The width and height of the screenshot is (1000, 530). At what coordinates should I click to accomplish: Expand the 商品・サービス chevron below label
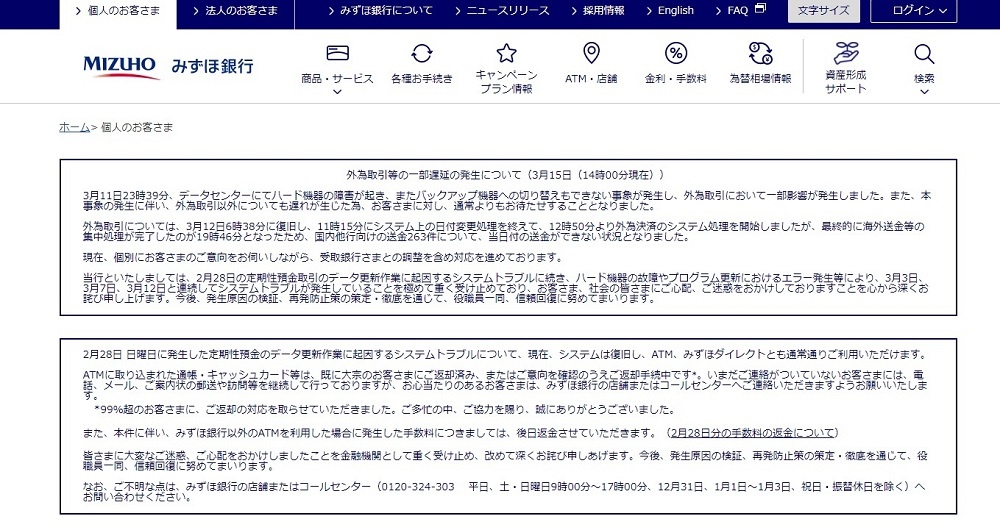337,92
